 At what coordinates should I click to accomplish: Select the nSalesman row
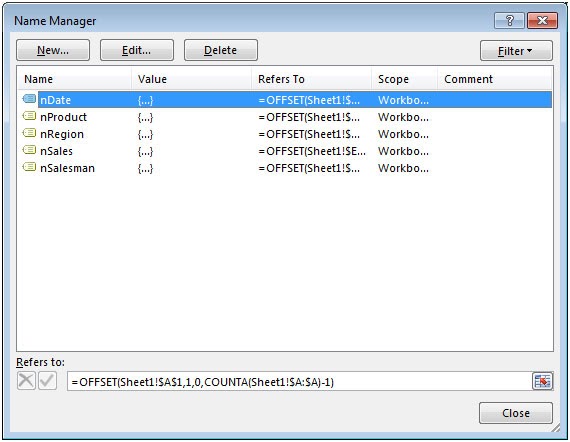coord(285,168)
